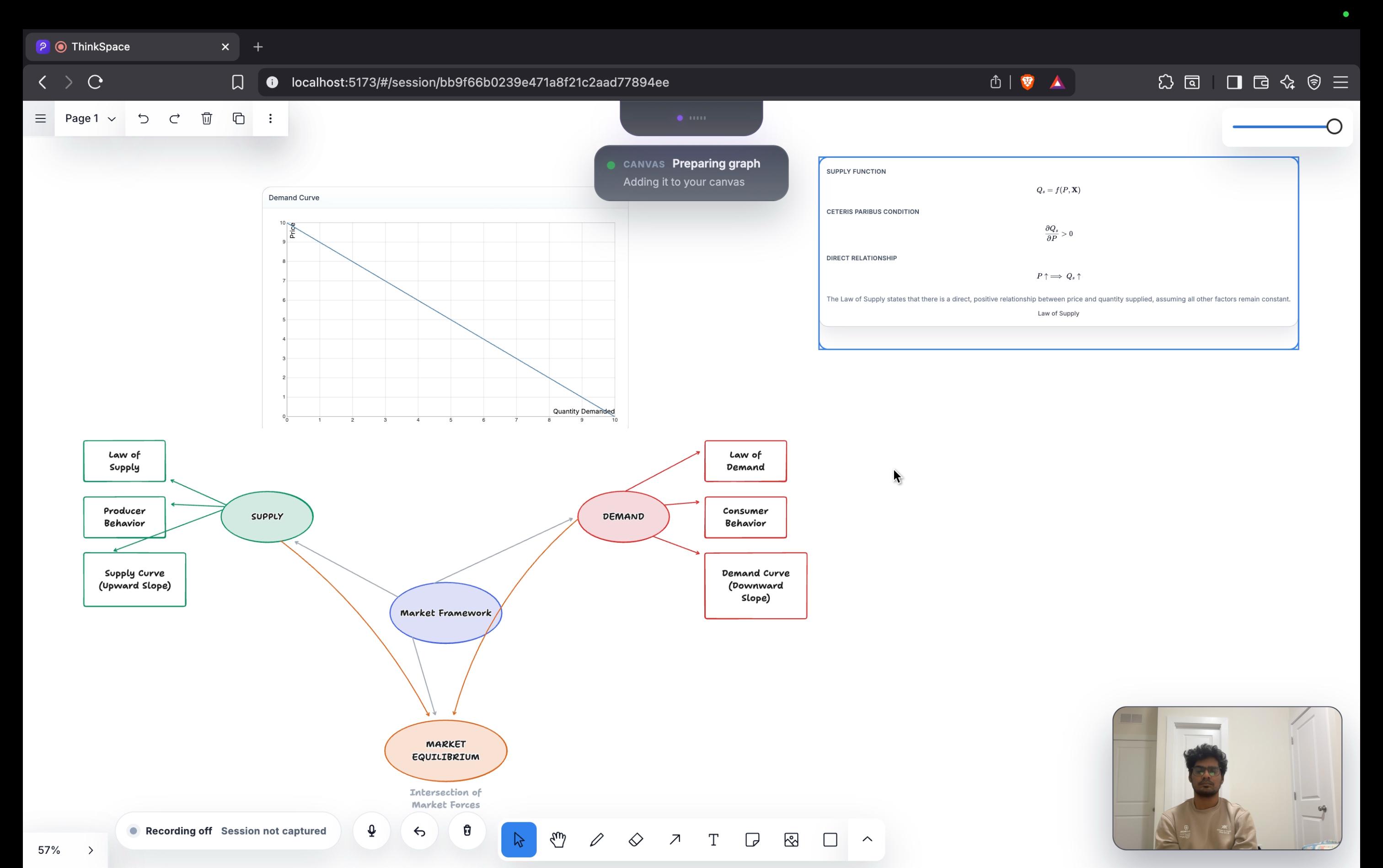This screenshot has width=1383, height=868.
Task: Select the Hand pan tool
Action: [x=557, y=840]
